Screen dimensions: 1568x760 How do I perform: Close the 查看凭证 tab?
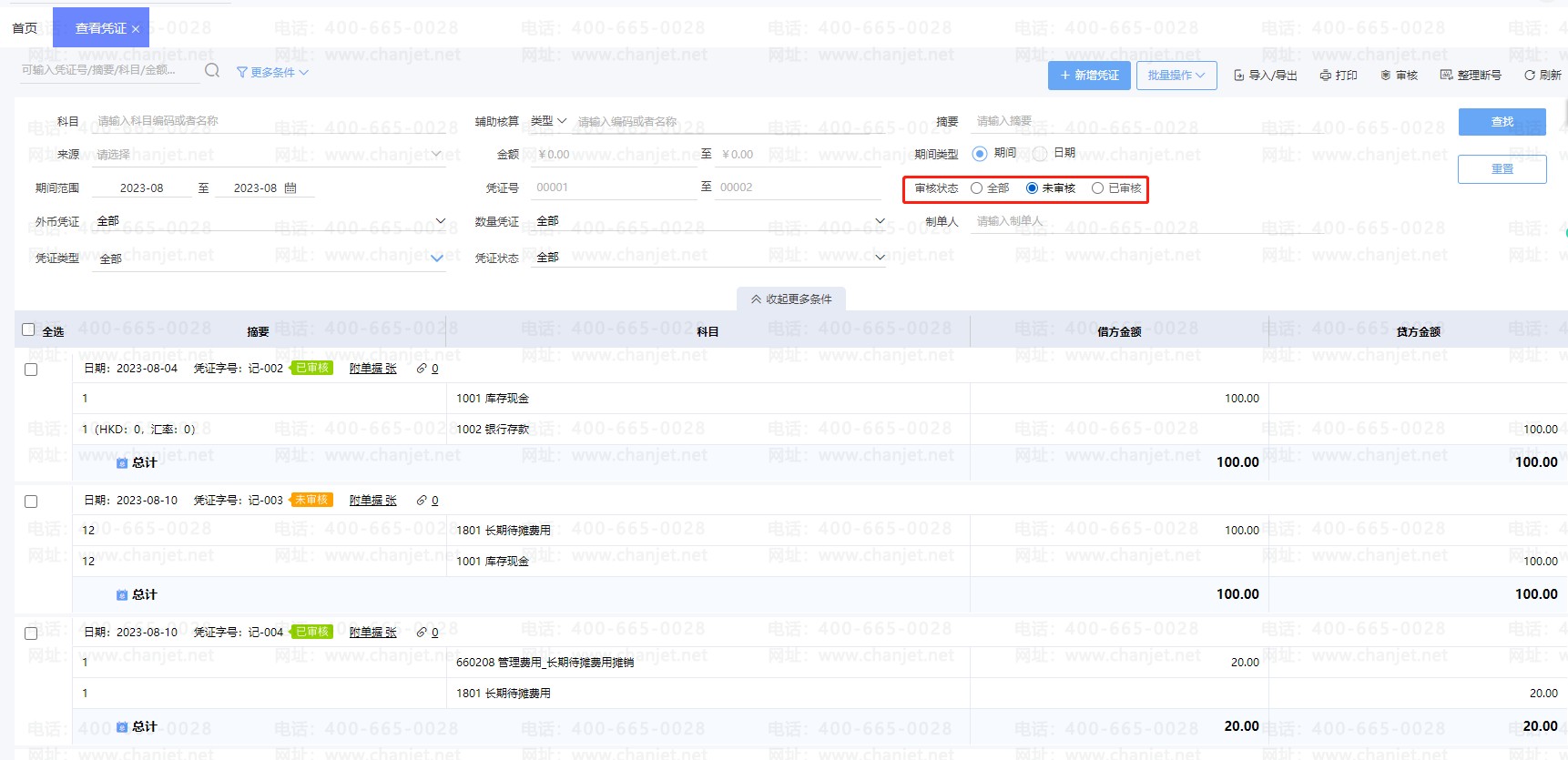click(136, 29)
